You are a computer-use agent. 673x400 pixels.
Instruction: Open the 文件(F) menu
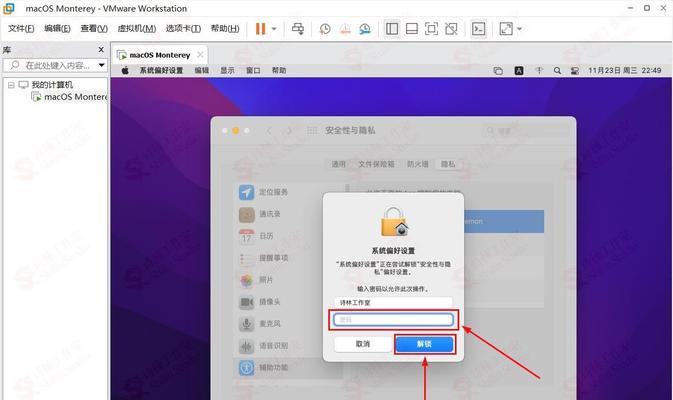21,29
